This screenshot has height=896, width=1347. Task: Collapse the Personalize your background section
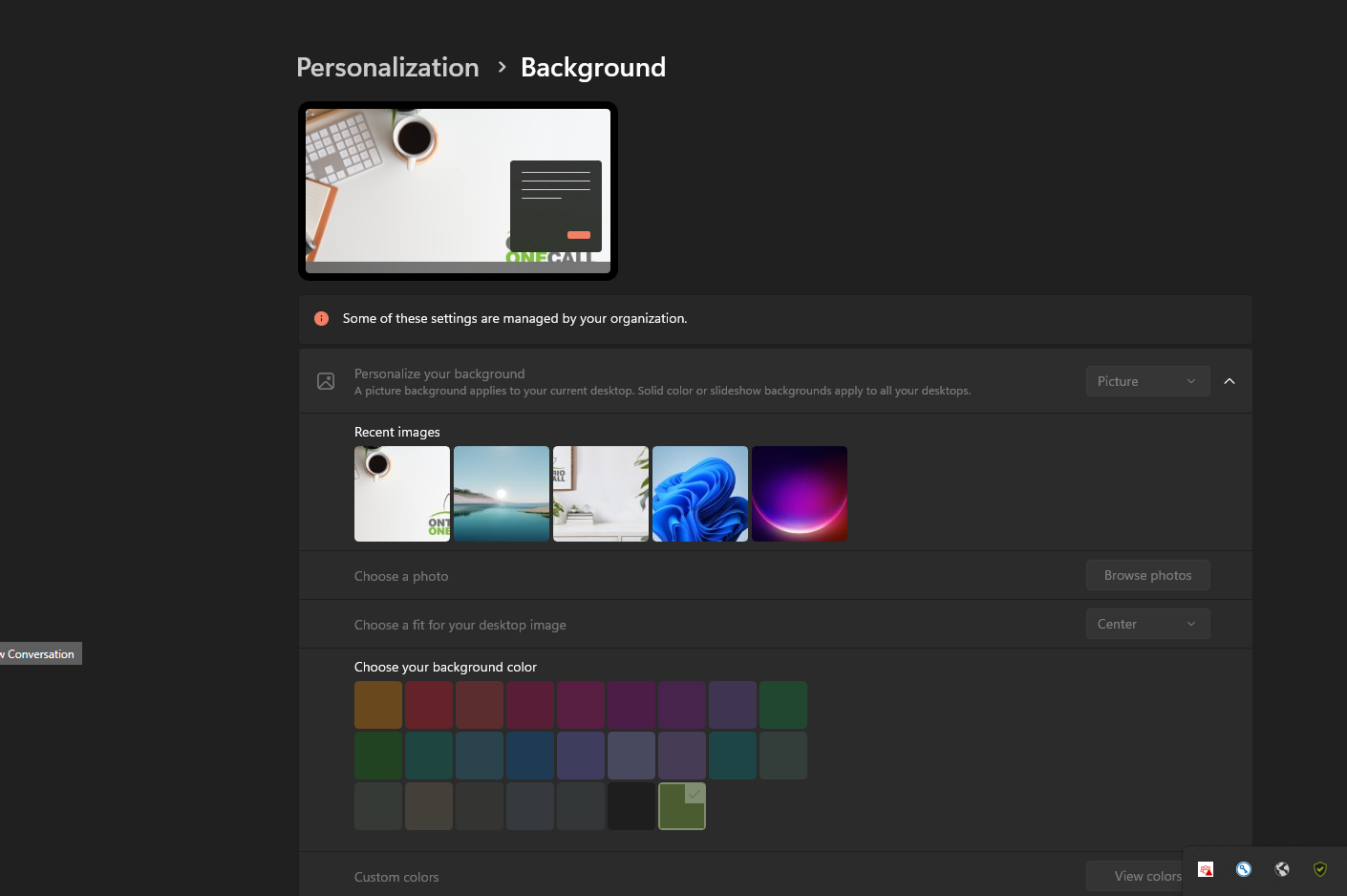(1229, 380)
